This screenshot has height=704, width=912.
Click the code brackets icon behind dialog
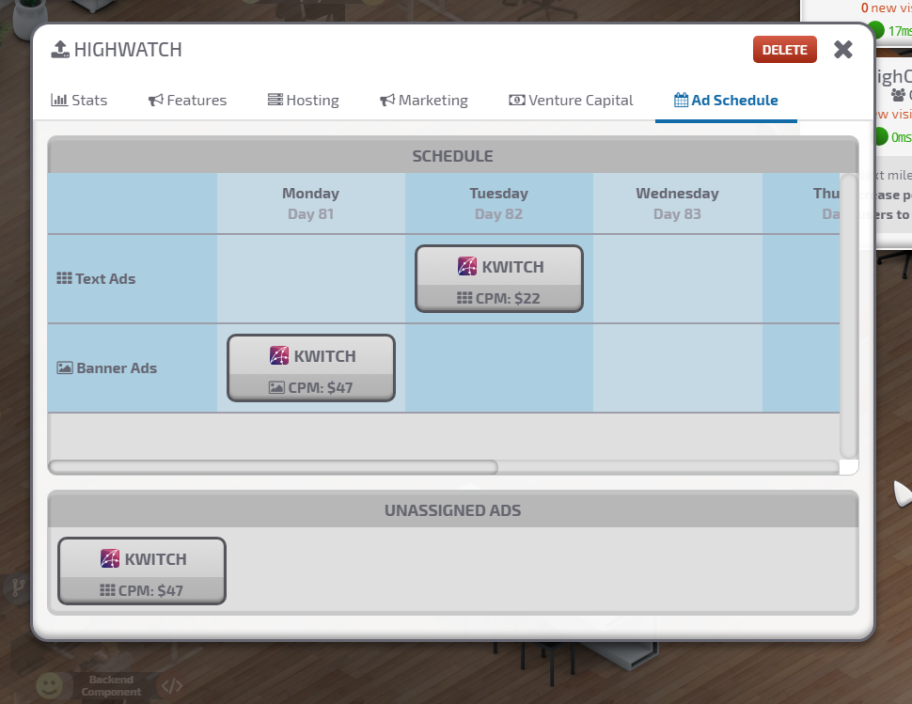[x=172, y=687]
